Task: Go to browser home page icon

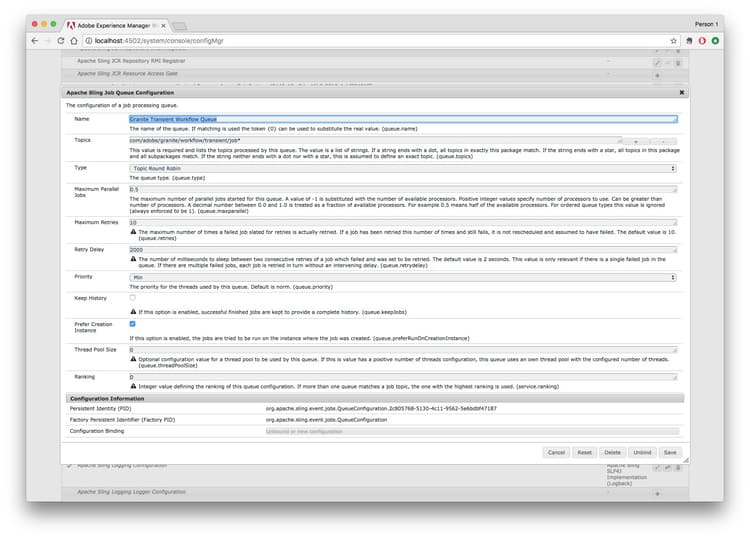Action: pyautogui.click(x=74, y=41)
